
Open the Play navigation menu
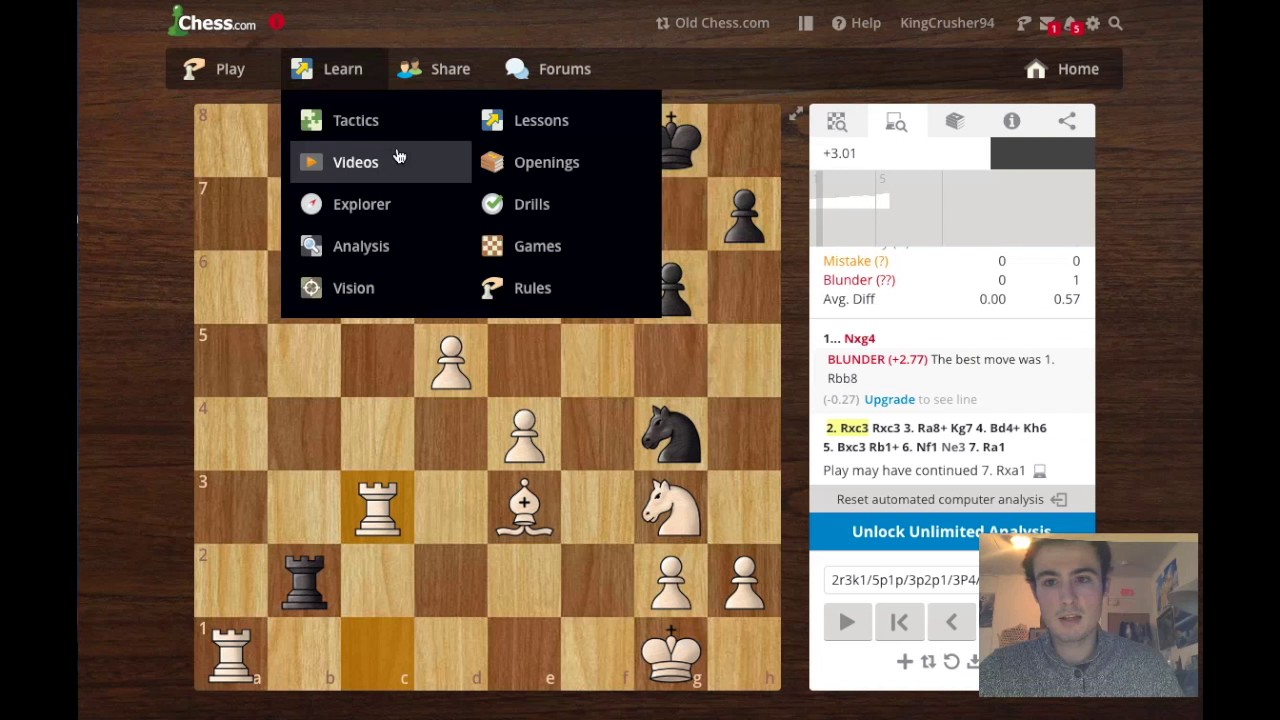point(214,69)
